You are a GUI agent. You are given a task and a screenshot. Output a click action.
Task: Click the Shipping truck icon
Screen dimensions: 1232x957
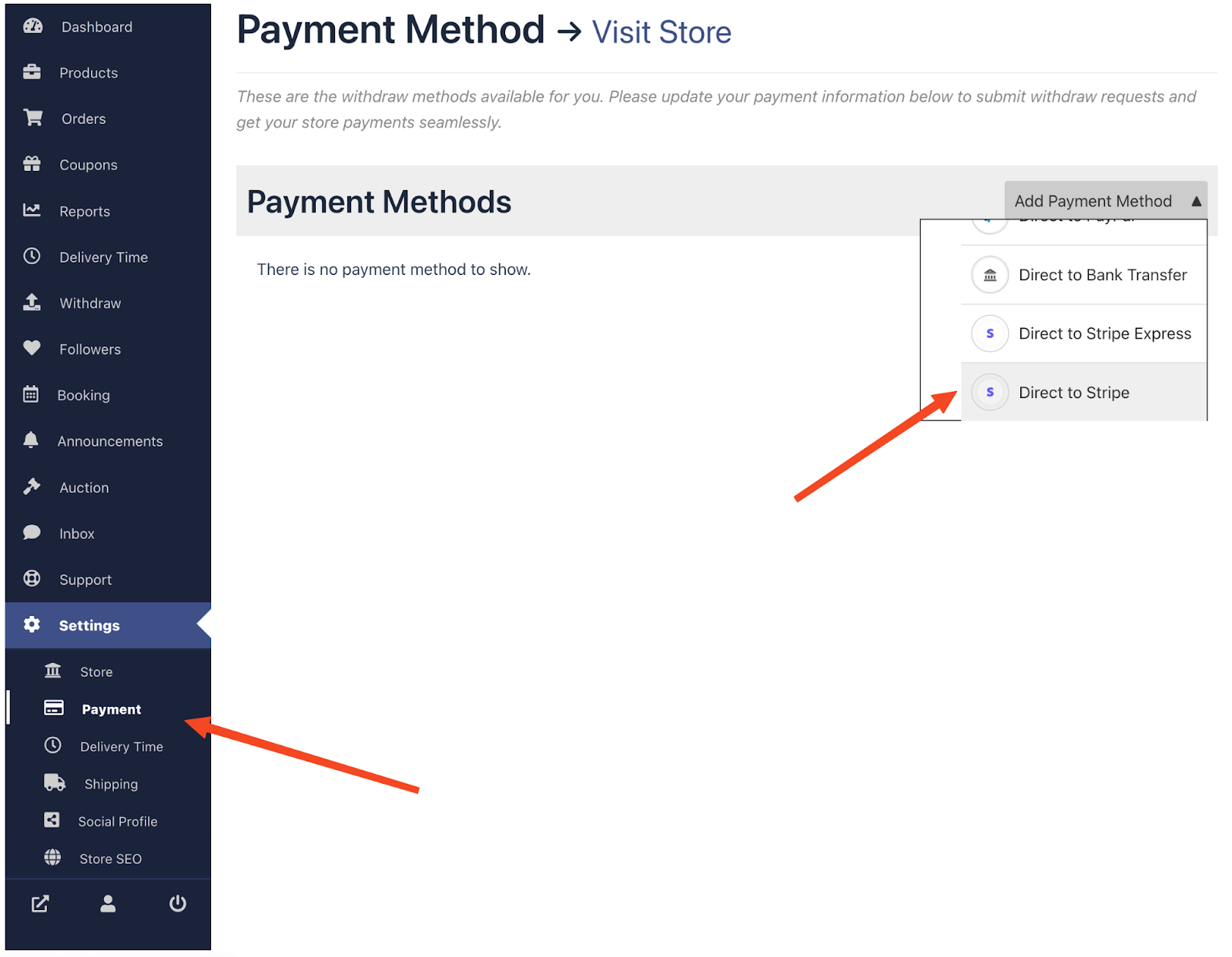coord(54,783)
